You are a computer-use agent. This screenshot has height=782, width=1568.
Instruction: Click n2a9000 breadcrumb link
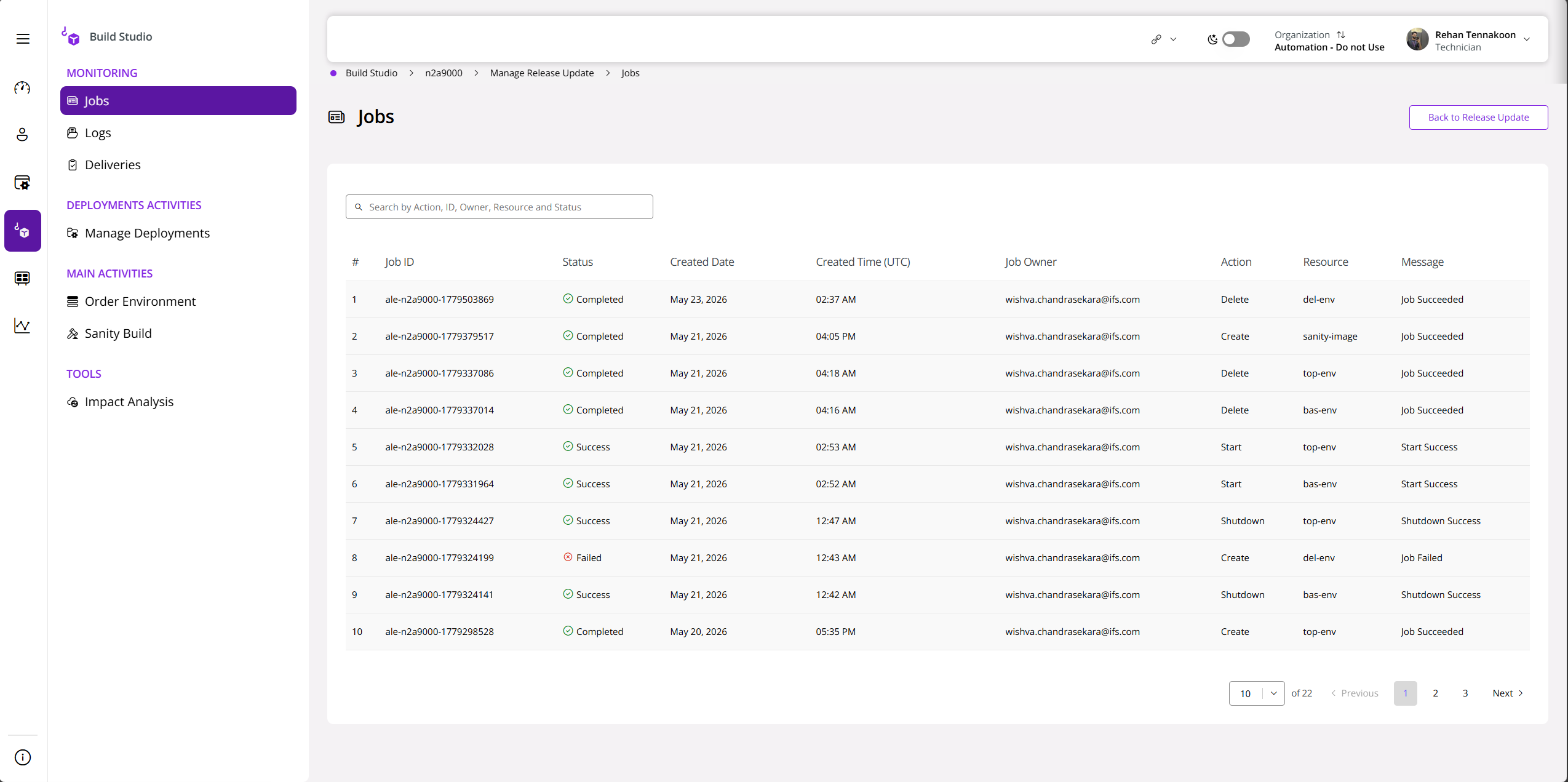click(444, 73)
